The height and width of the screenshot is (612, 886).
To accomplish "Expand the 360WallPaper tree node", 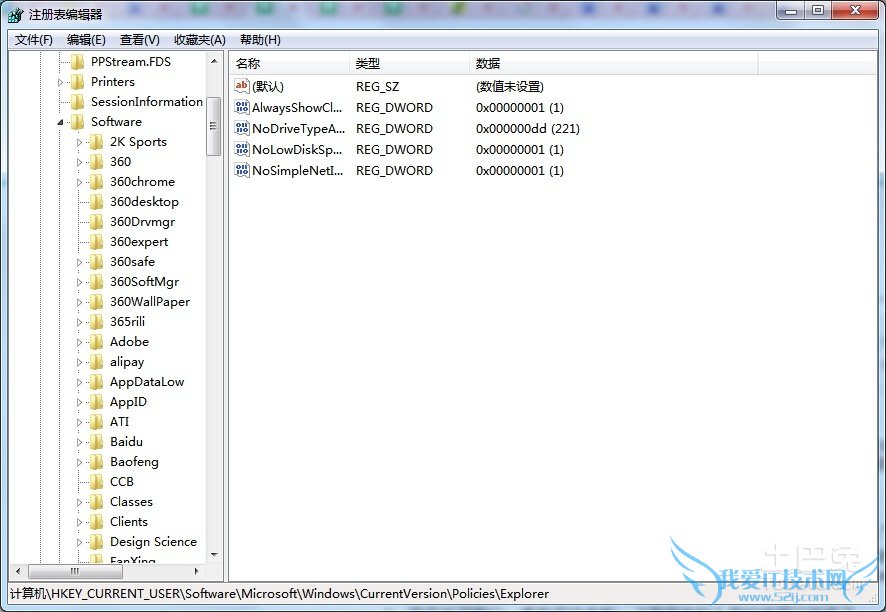I will tap(80, 302).
